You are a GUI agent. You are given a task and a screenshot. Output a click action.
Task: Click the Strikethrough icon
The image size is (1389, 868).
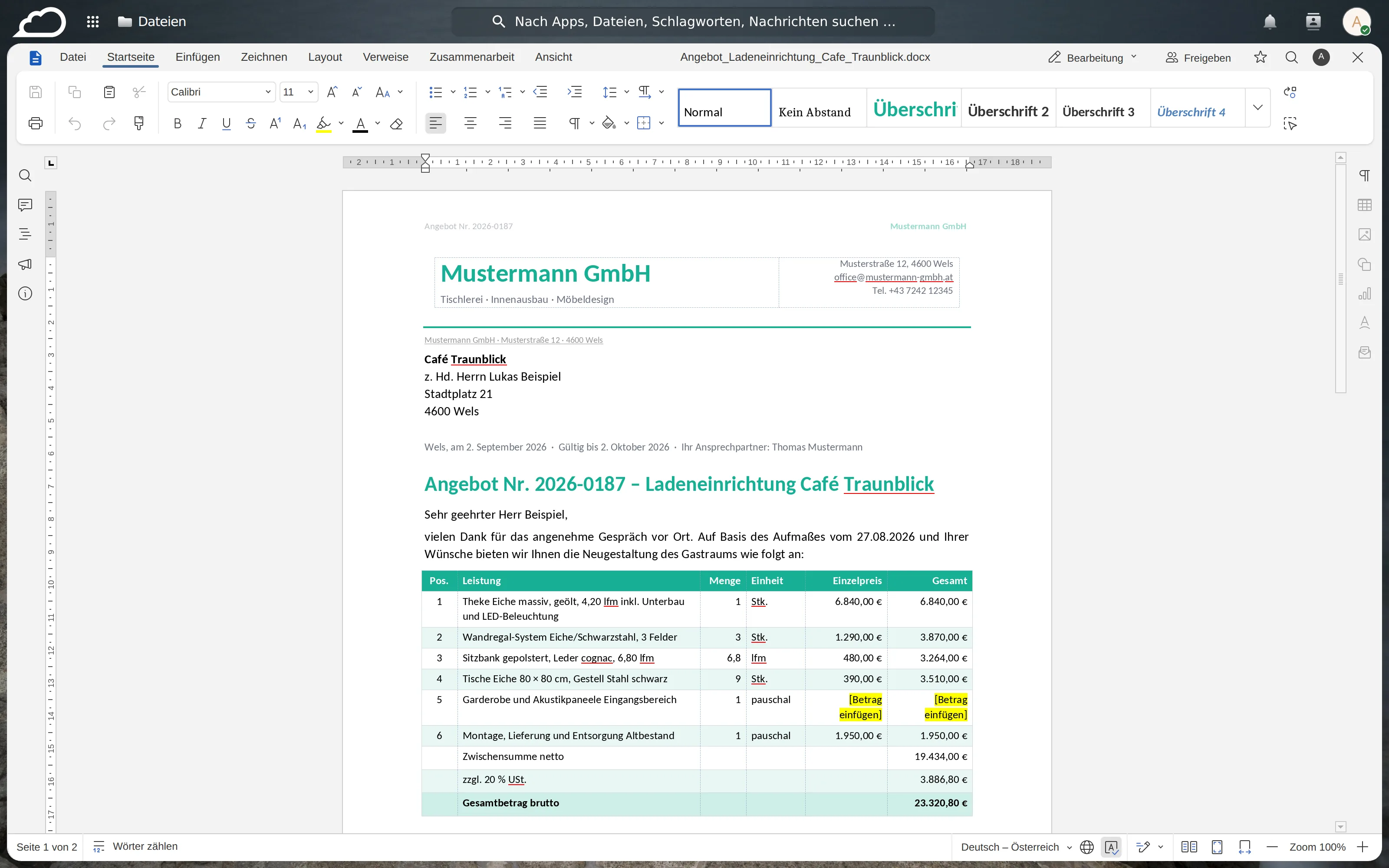click(x=251, y=123)
